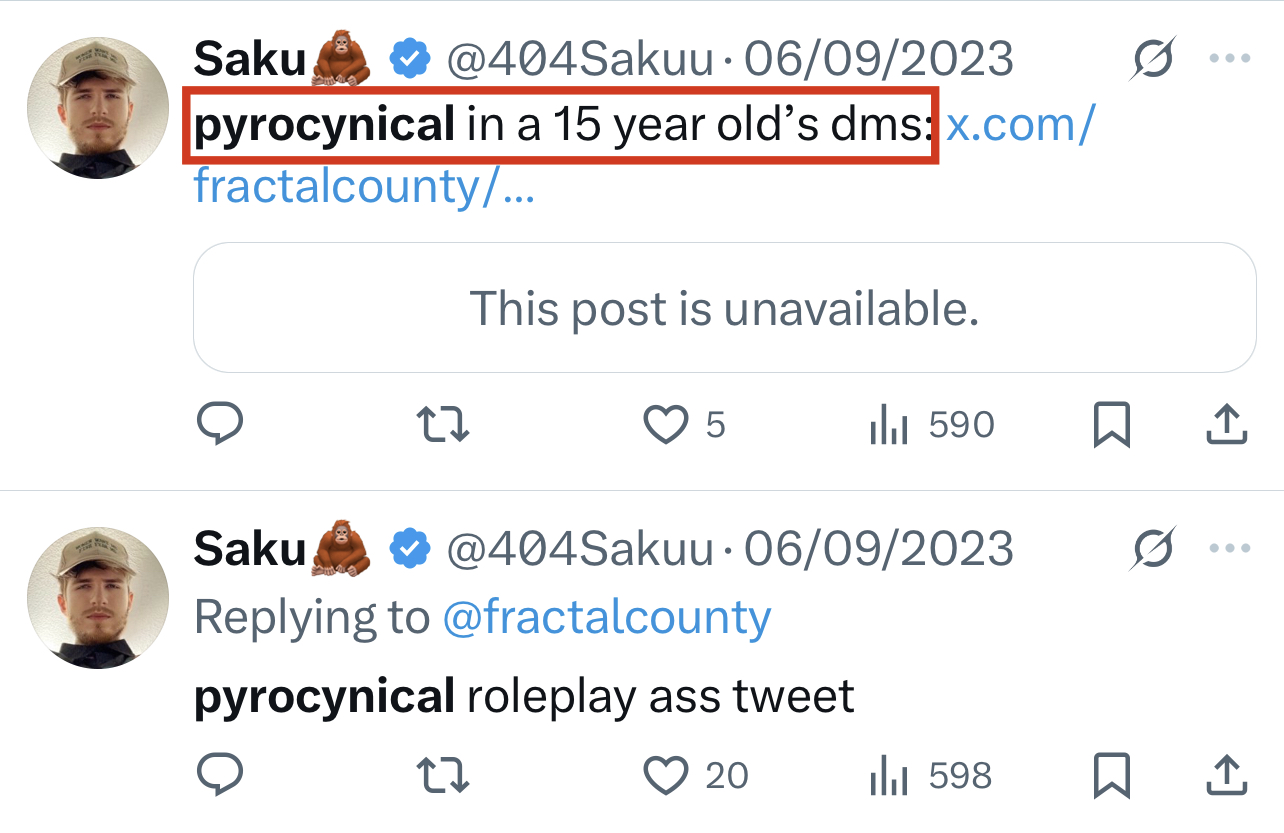
Task: Like the first post with 5 likes
Action: click(666, 425)
